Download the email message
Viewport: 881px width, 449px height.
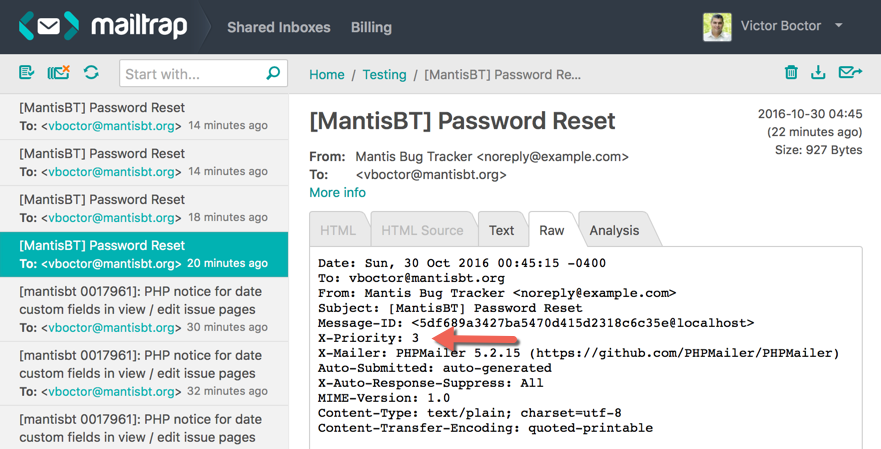[x=818, y=73]
